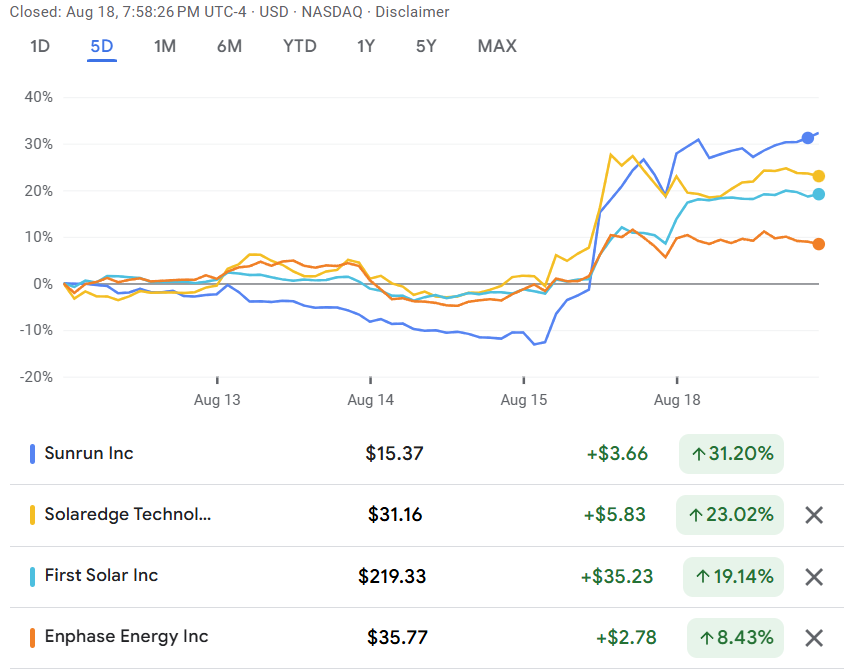Click Solaredge's yellow color indicator bar
The width and height of the screenshot is (862, 669).
pyautogui.click(x=32, y=515)
